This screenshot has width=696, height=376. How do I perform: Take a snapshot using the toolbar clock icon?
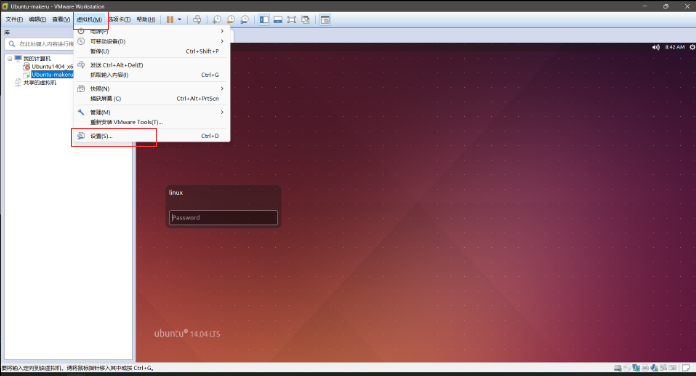point(217,20)
